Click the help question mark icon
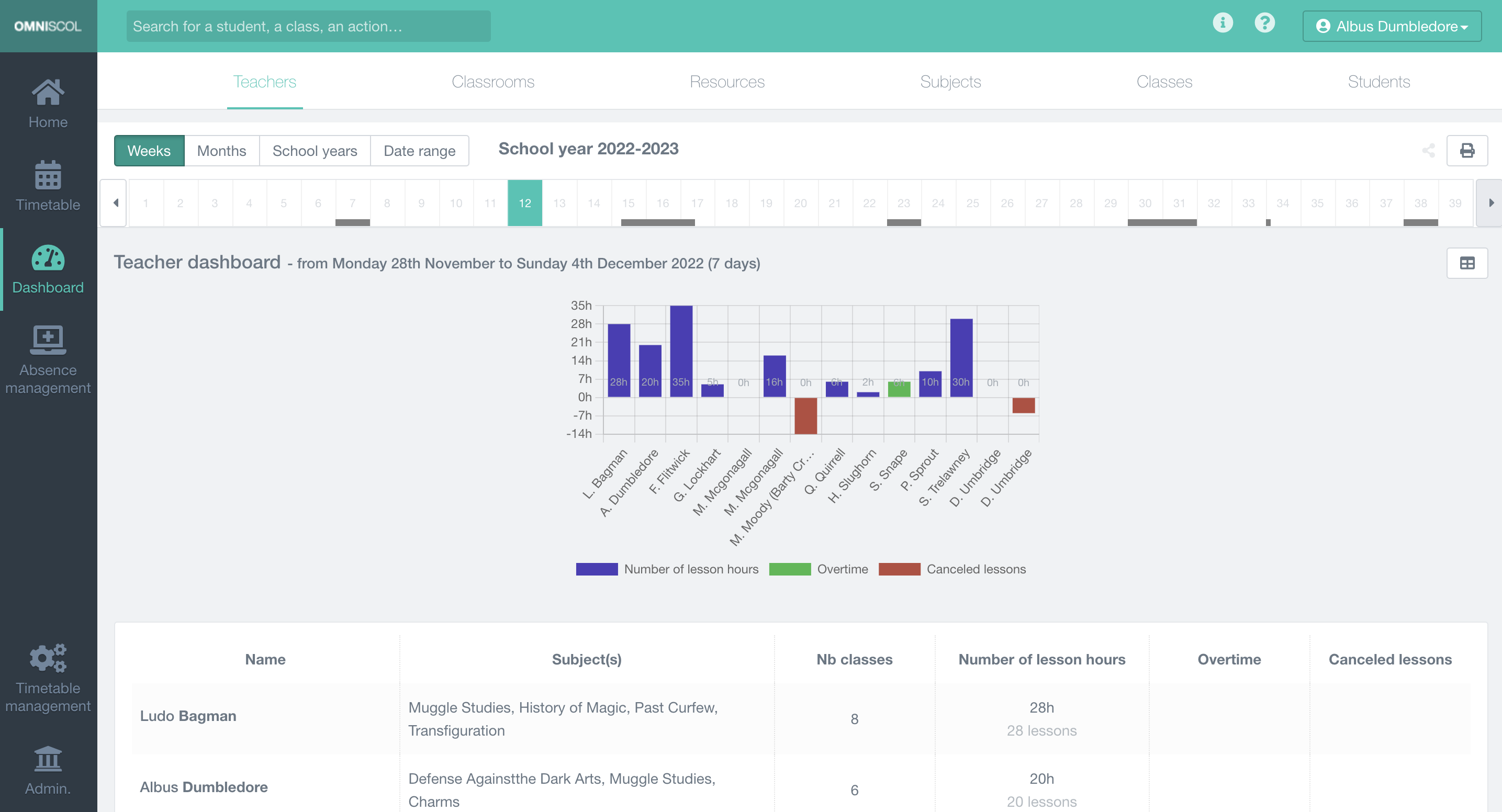1502x812 pixels. (x=1265, y=24)
